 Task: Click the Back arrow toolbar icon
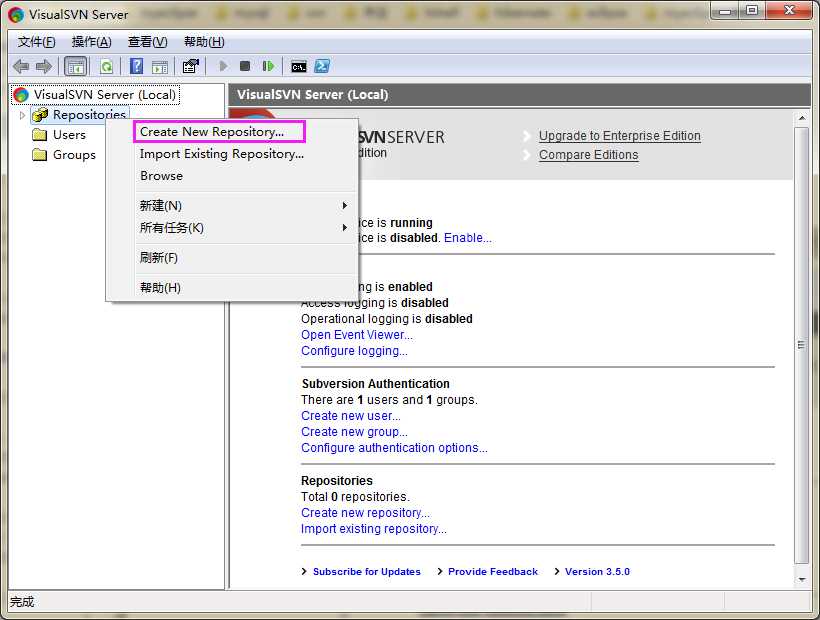[21, 66]
